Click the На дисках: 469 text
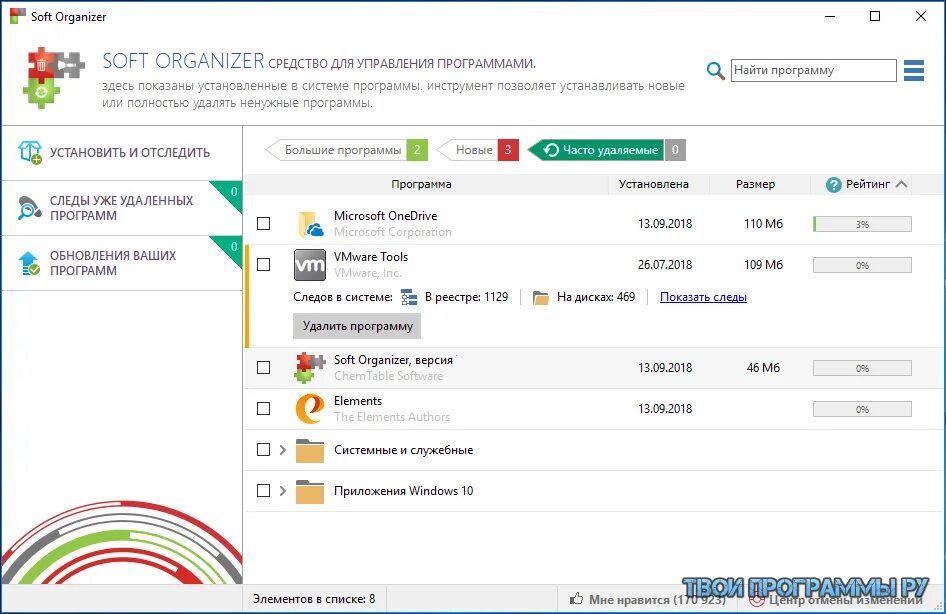Screen dimensions: 946x614 coord(595,297)
